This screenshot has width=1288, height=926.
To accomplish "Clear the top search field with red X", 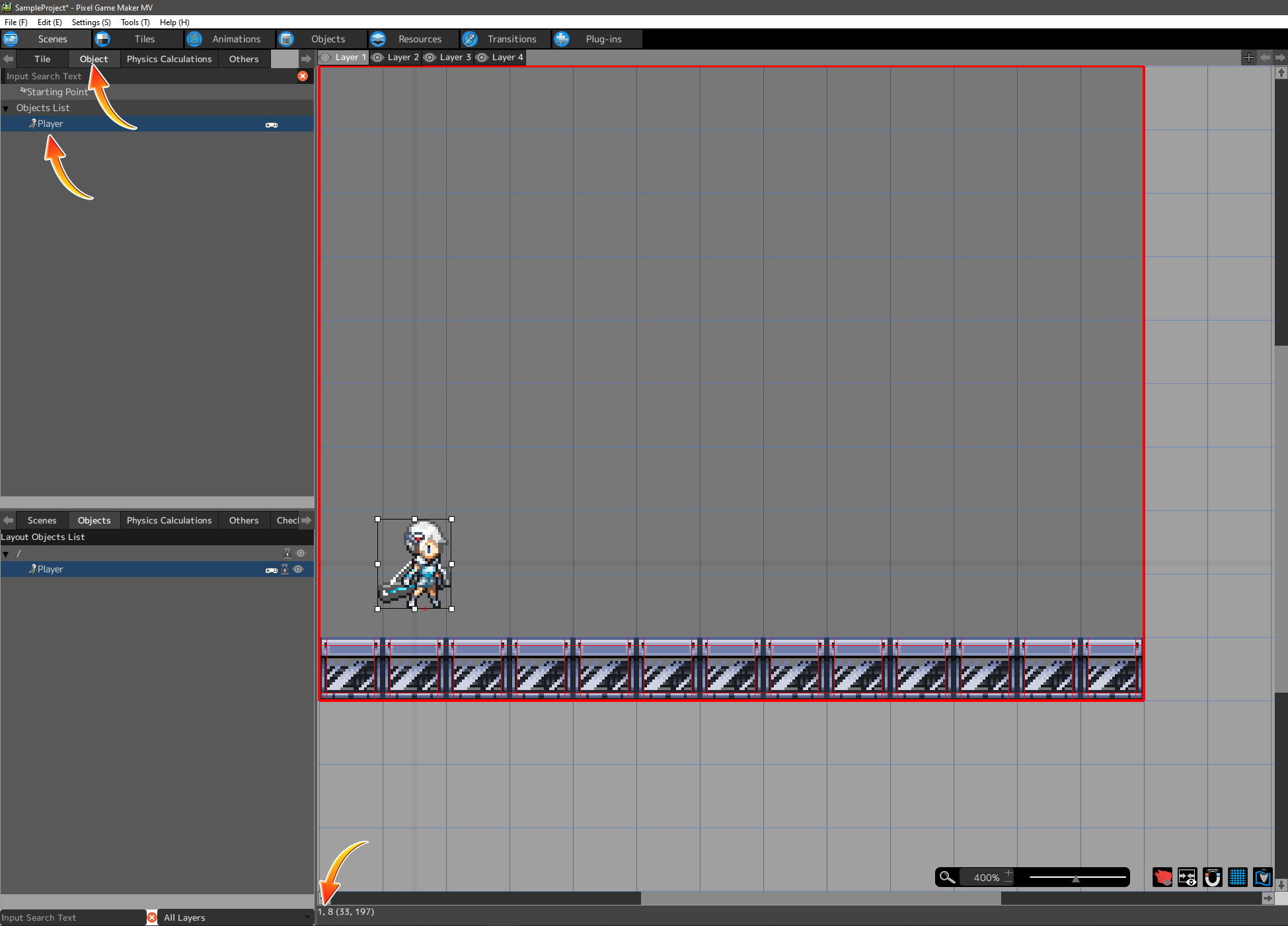I will click(303, 76).
